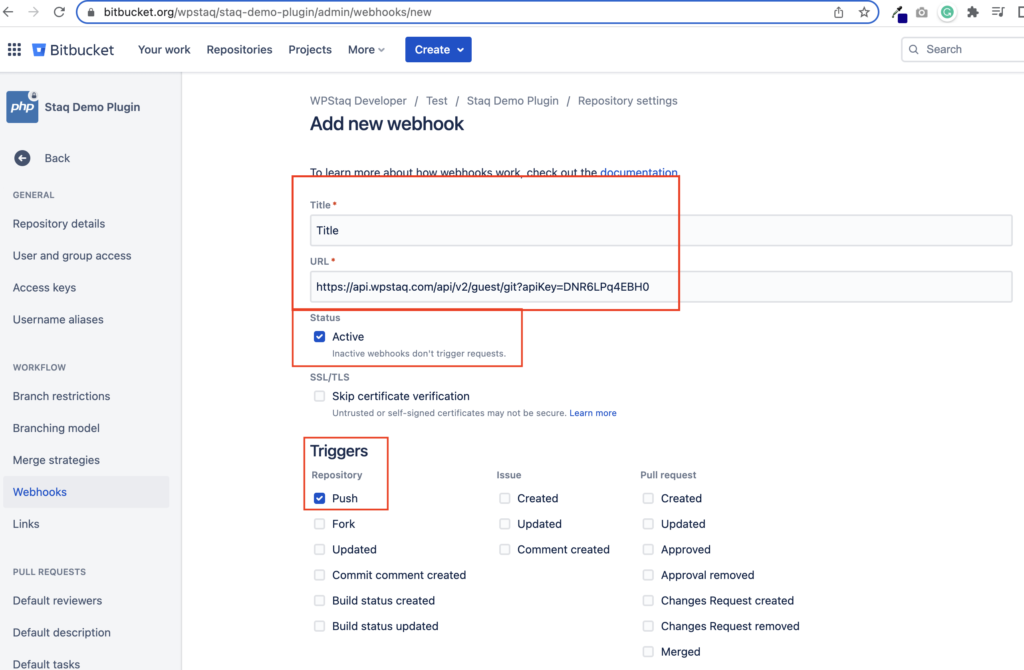Image resolution: width=1024 pixels, height=670 pixels.
Task: Open WPStaq Developer breadcrumb
Action: click(358, 101)
